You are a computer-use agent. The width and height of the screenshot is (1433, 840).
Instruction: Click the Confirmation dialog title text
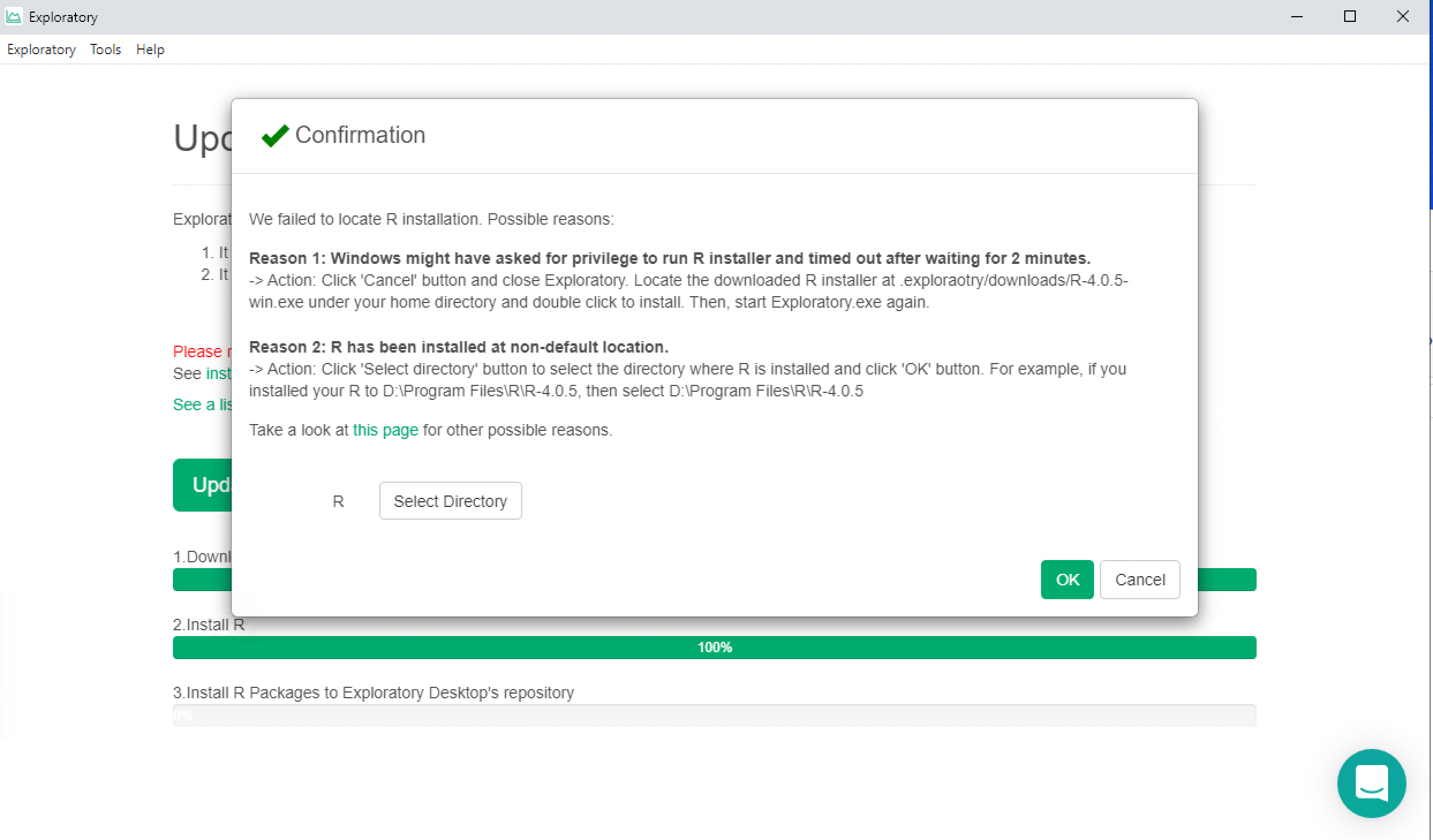click(x=360, y=135)
